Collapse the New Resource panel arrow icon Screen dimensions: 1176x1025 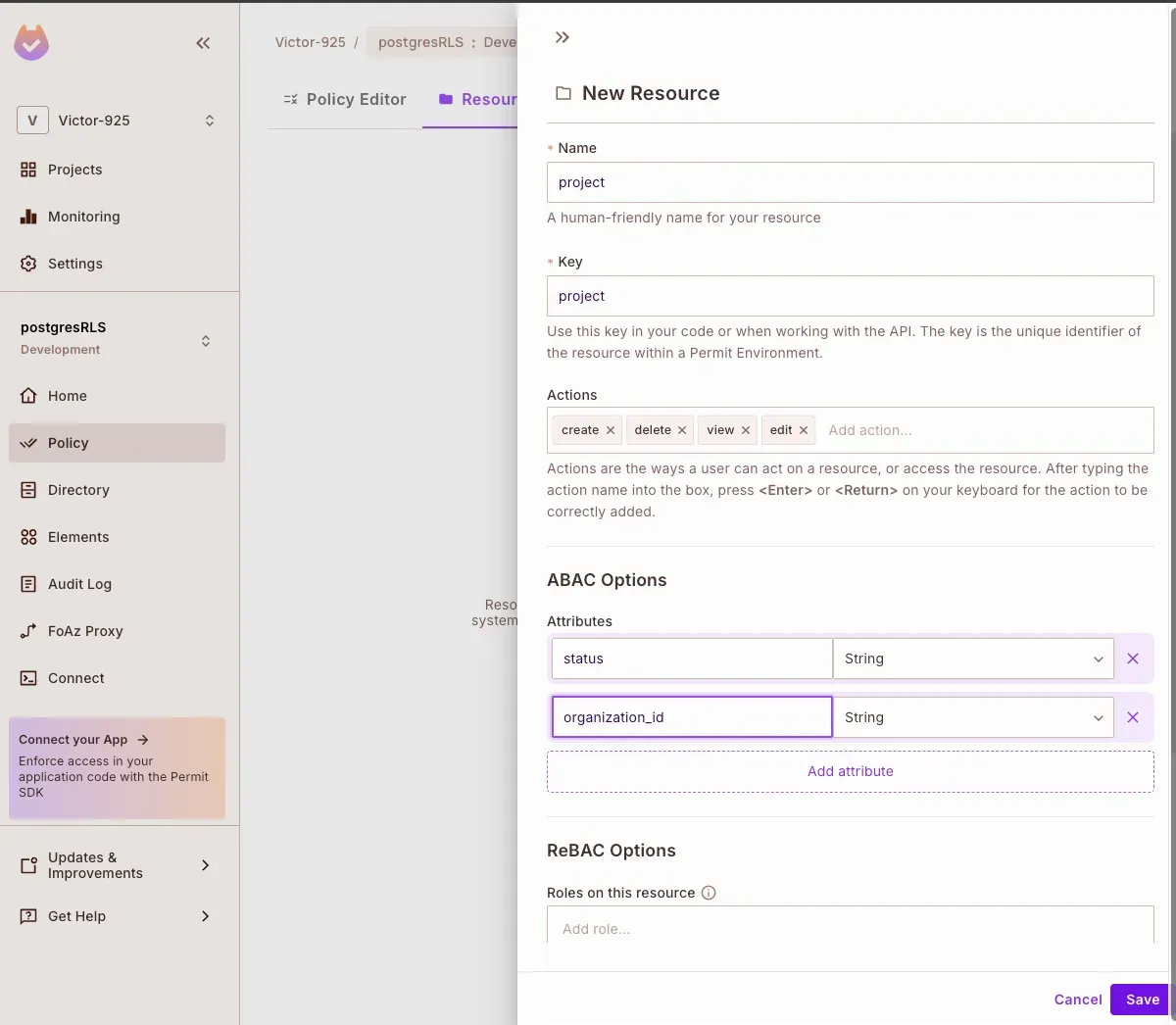coord(562,37)
